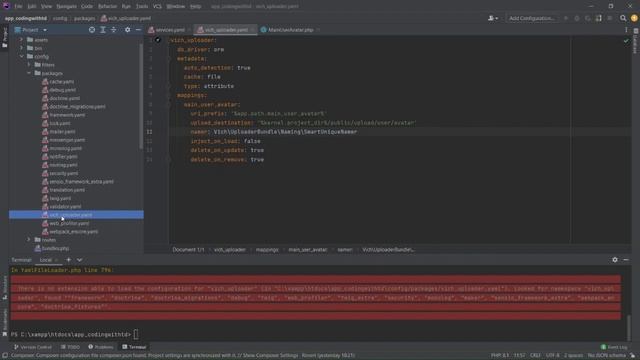The width and height of the screenshot is (640, 360).
Task: Open the Navigate menu
Action: pos(66,6)
